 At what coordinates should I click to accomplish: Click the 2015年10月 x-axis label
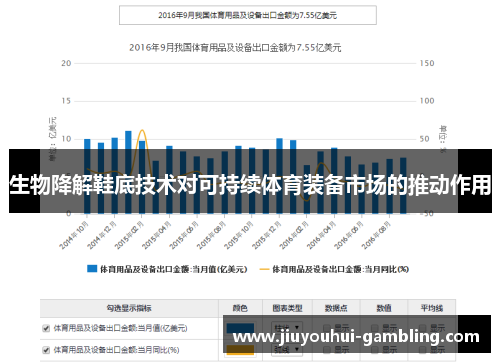(x=239, y=235)
